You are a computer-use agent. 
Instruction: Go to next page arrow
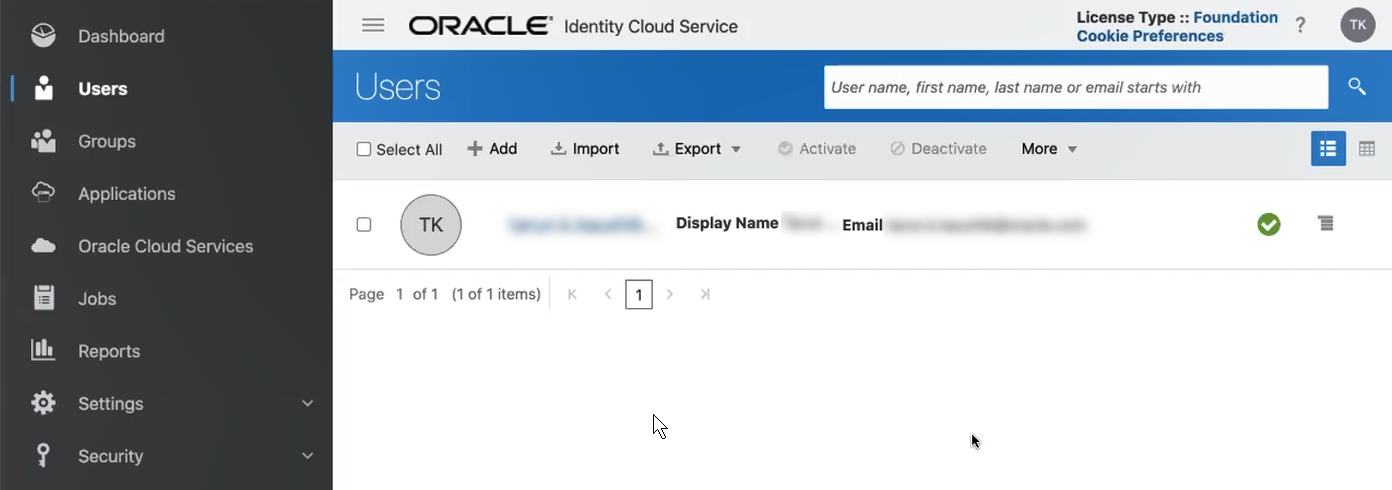(670, 294)
